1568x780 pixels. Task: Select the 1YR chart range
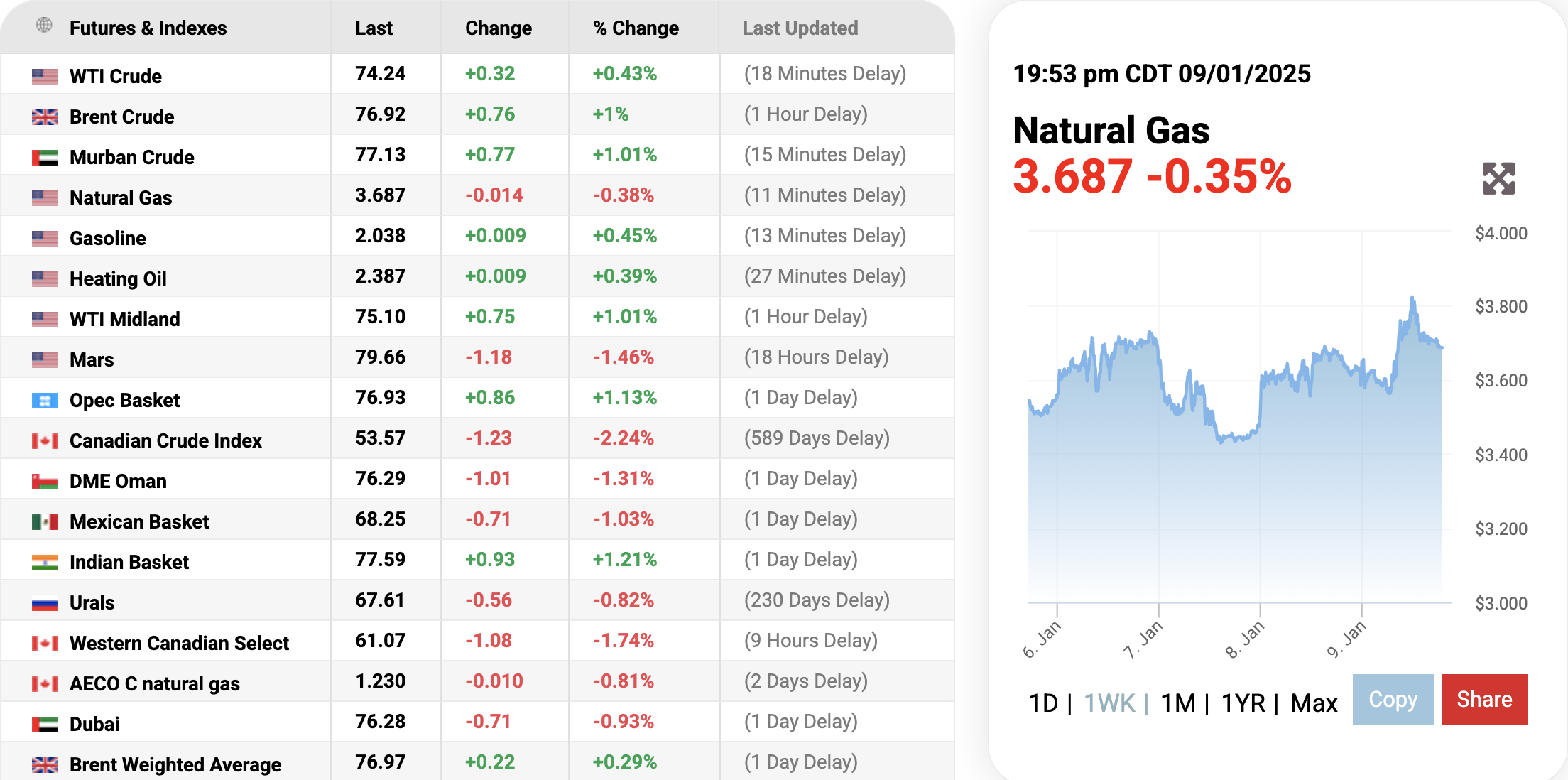tap(1243, 703)
